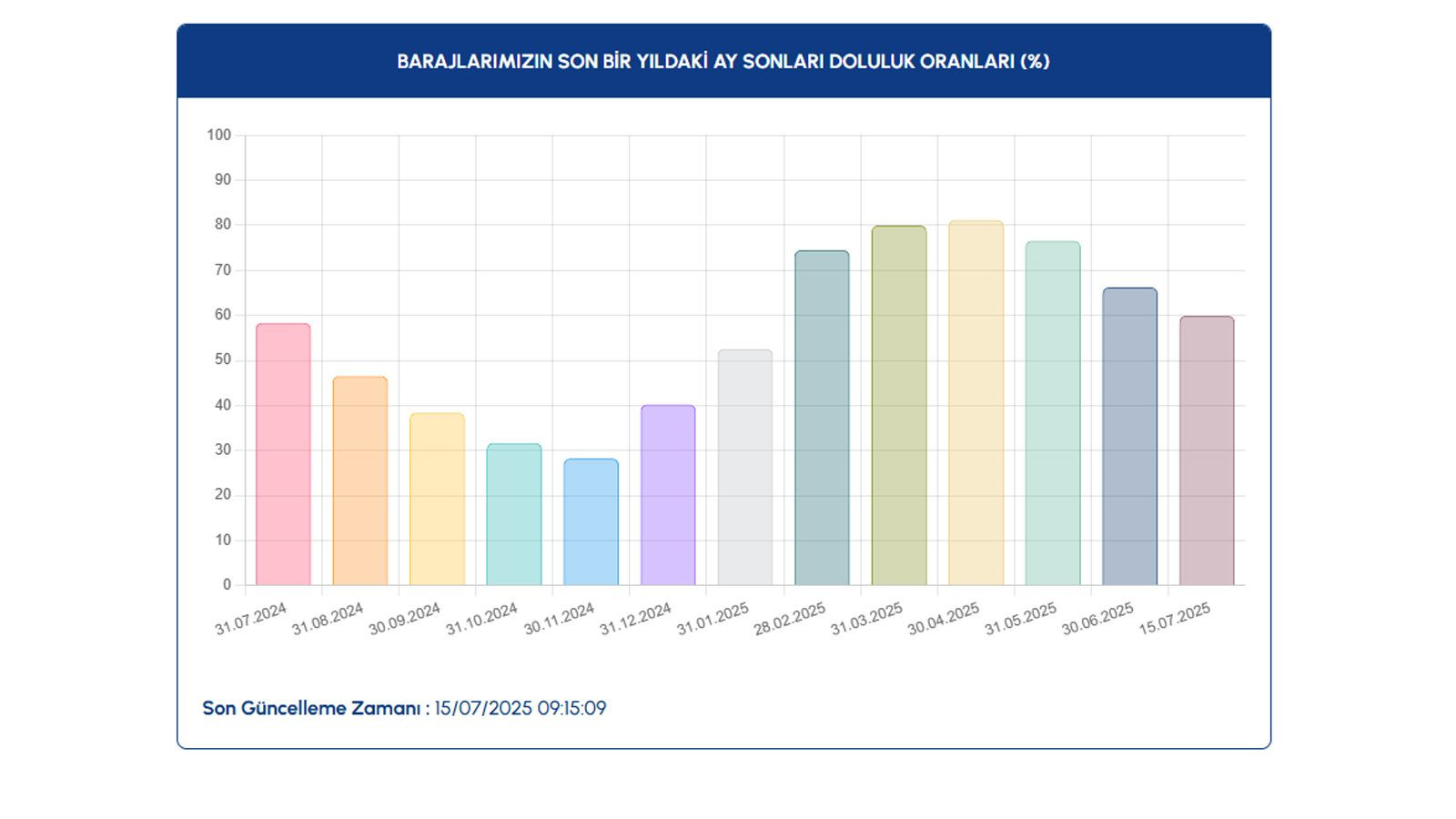Click the y-axis value '90'

tap(223, 180)
